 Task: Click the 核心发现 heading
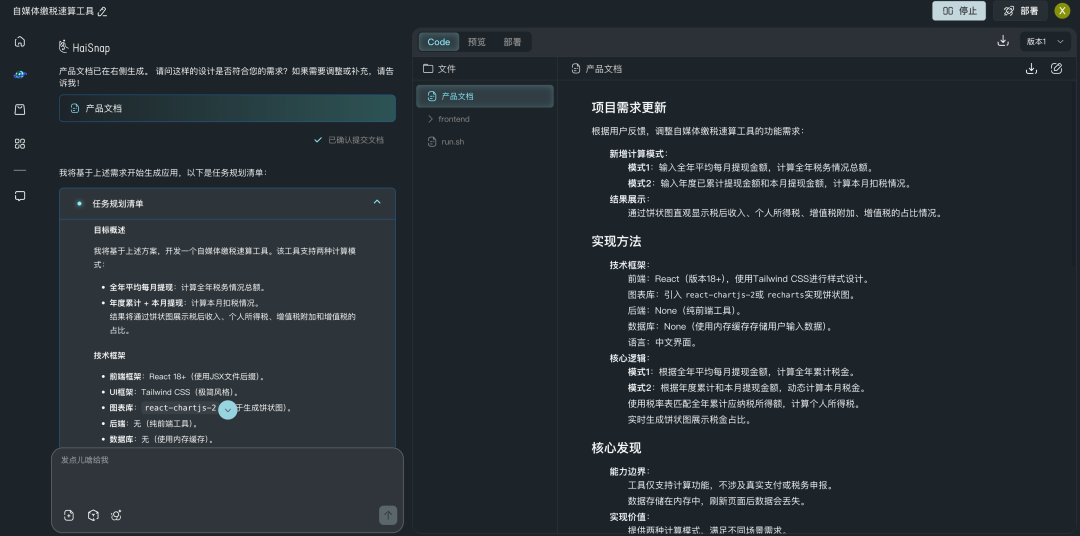pyautogui.click(x=616, y=448)
